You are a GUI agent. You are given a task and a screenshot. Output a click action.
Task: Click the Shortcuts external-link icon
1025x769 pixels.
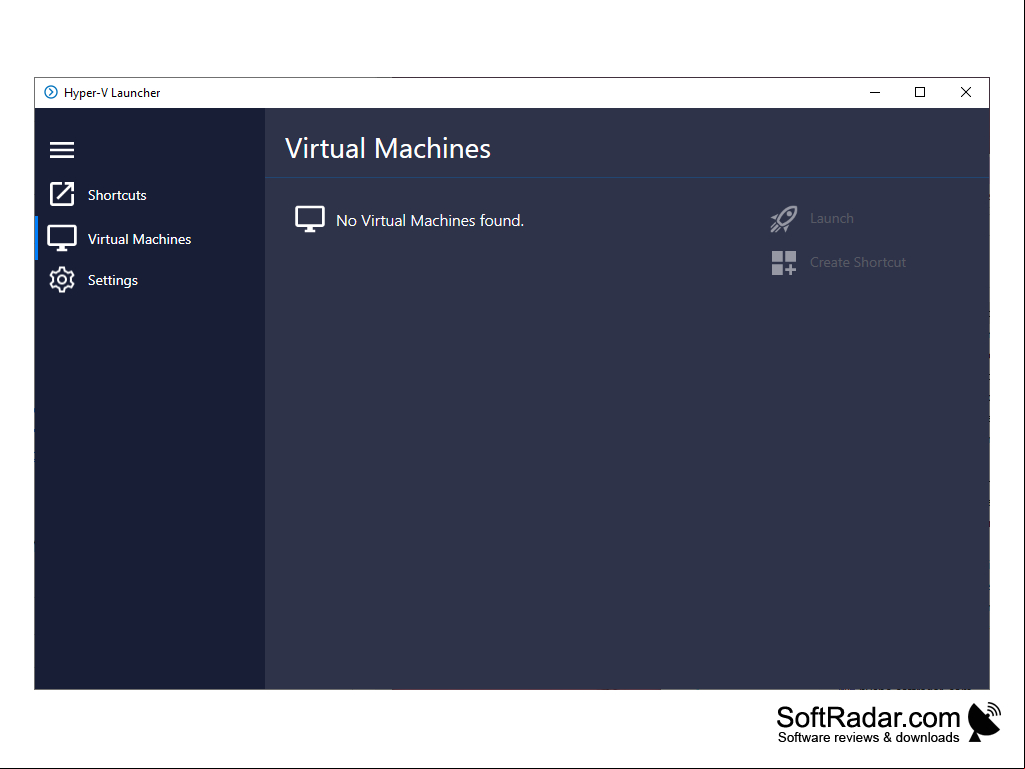point(62,194)
